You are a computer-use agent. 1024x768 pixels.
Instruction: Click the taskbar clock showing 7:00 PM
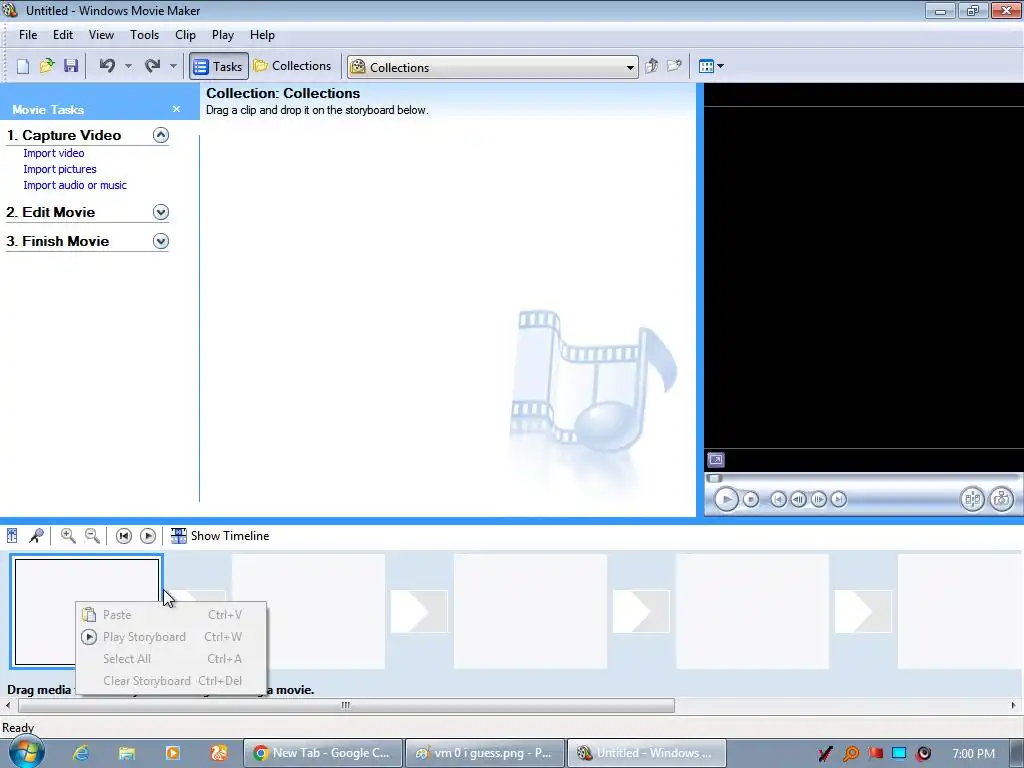tap(973, 754)
